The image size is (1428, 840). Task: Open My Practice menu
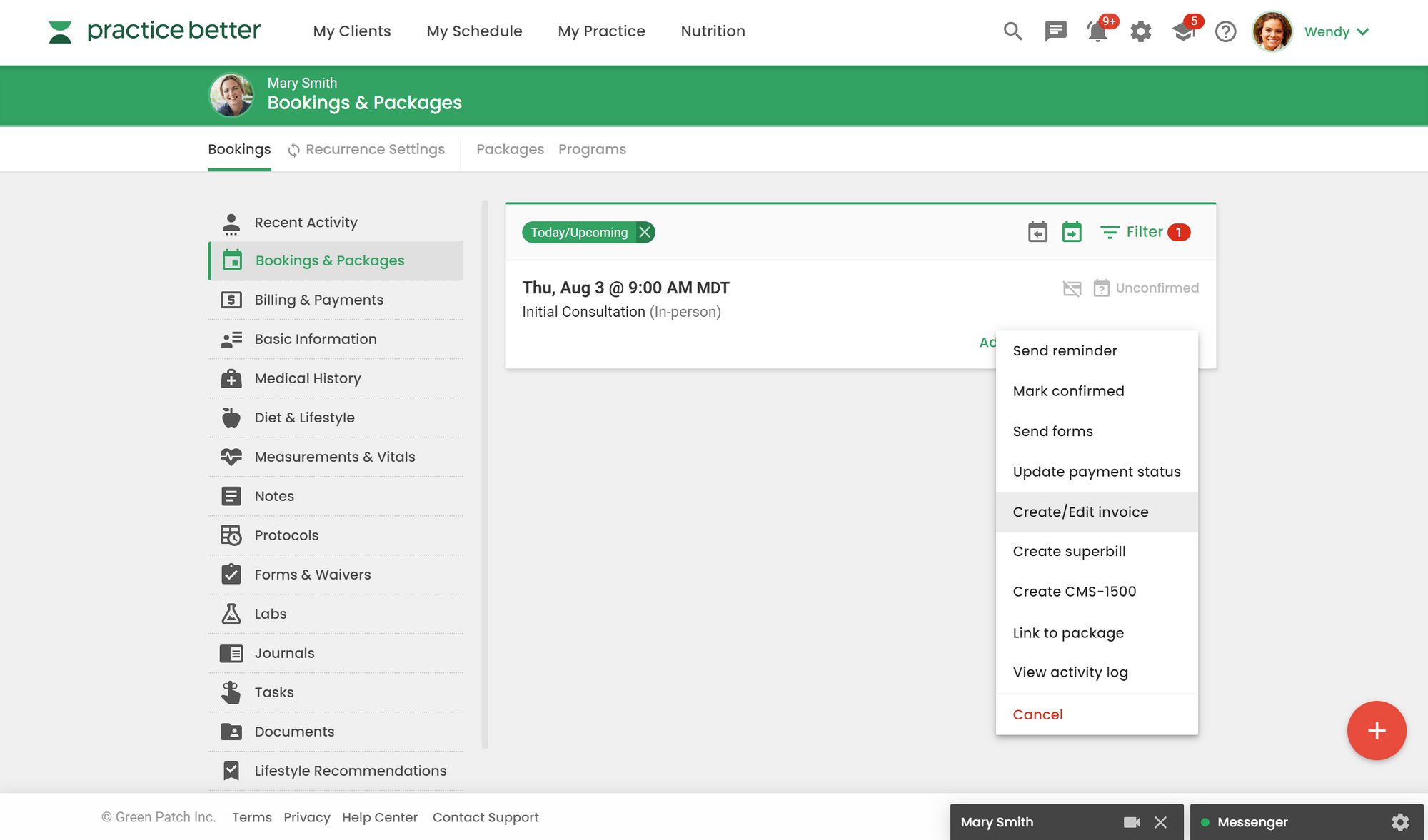pos(601,31)
